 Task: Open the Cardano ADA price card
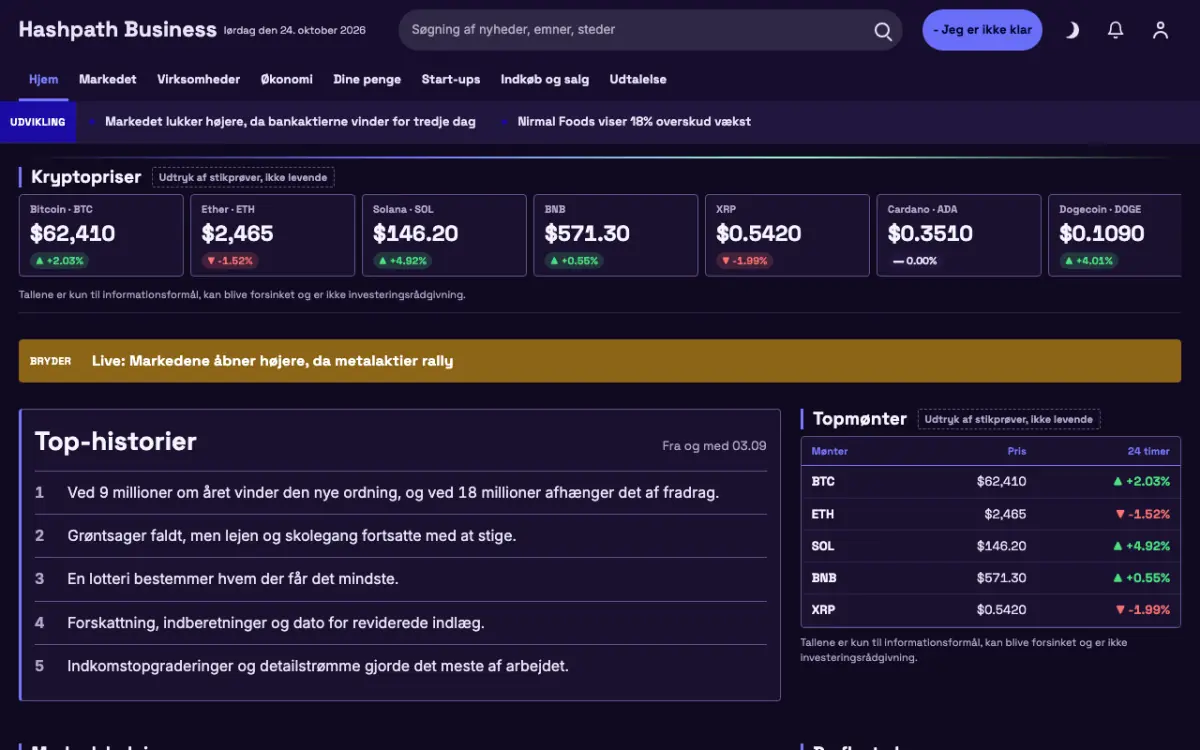tap(959, 235)
